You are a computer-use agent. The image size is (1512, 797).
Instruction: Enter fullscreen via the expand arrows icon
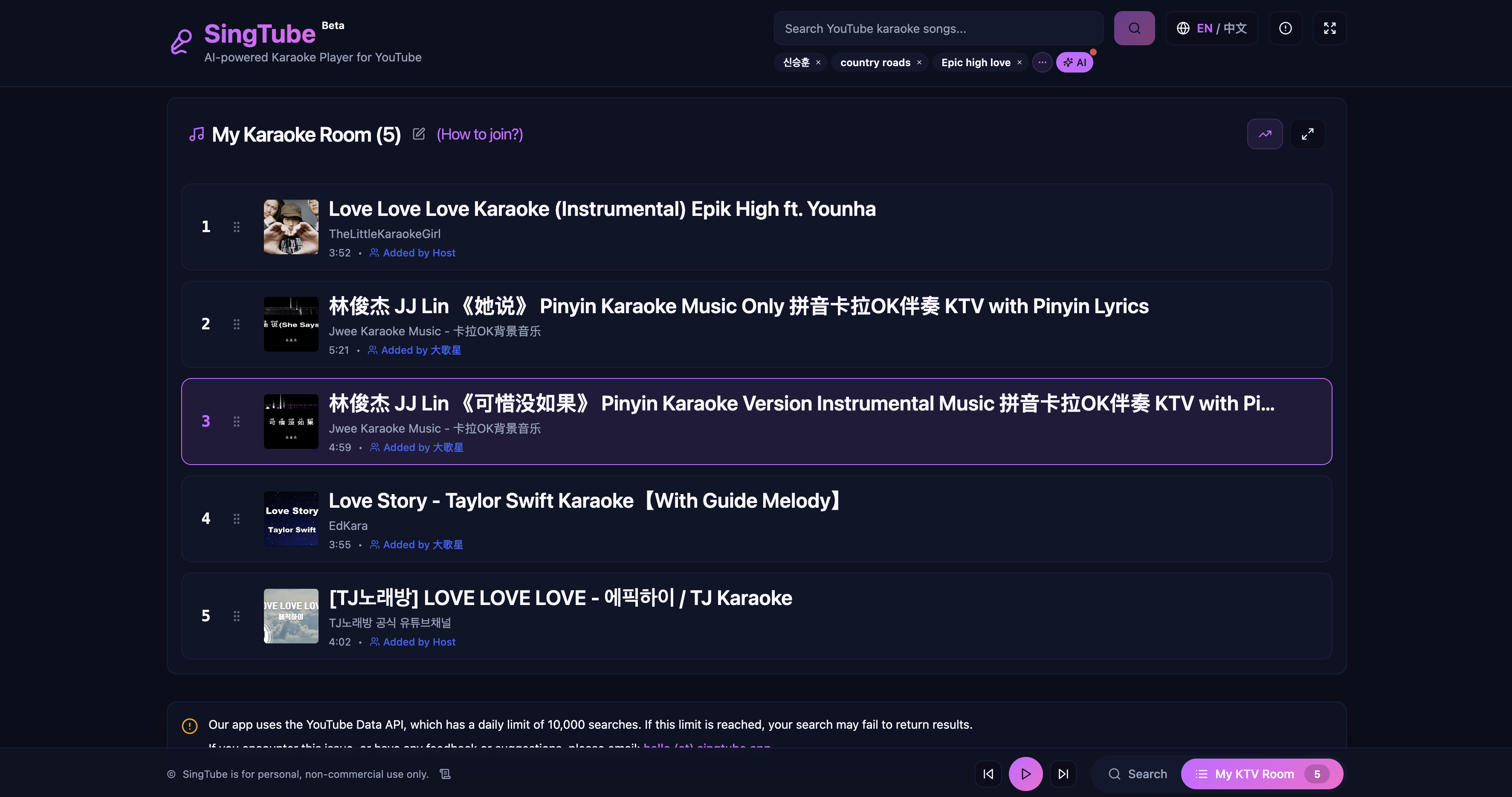[x=1330, y=28]
